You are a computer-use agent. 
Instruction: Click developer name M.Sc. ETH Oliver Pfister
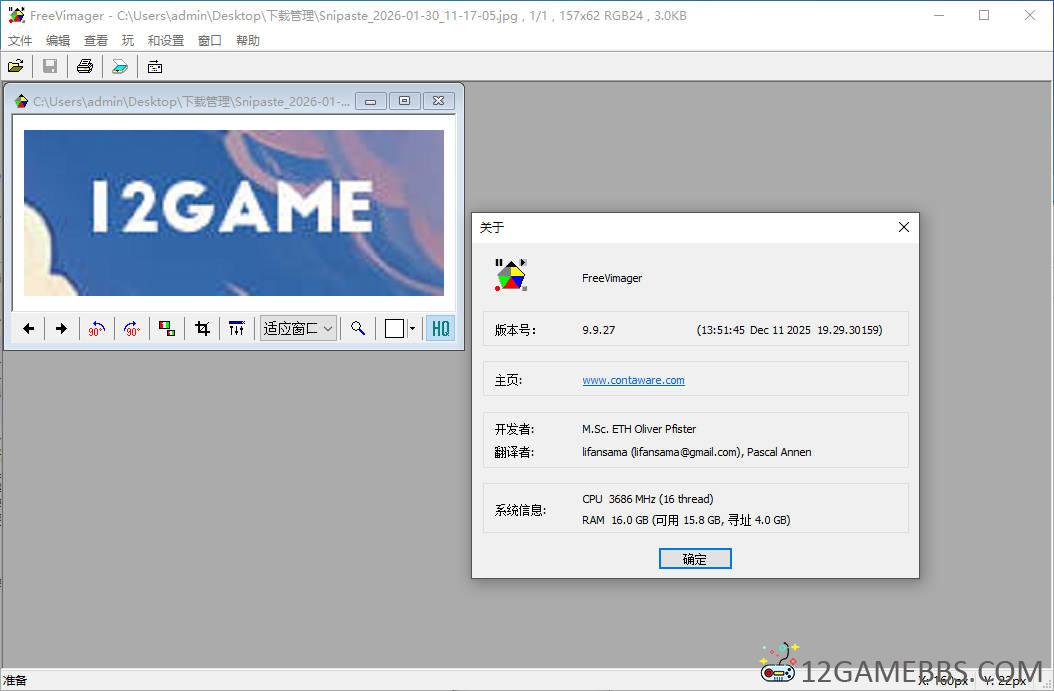639,429
